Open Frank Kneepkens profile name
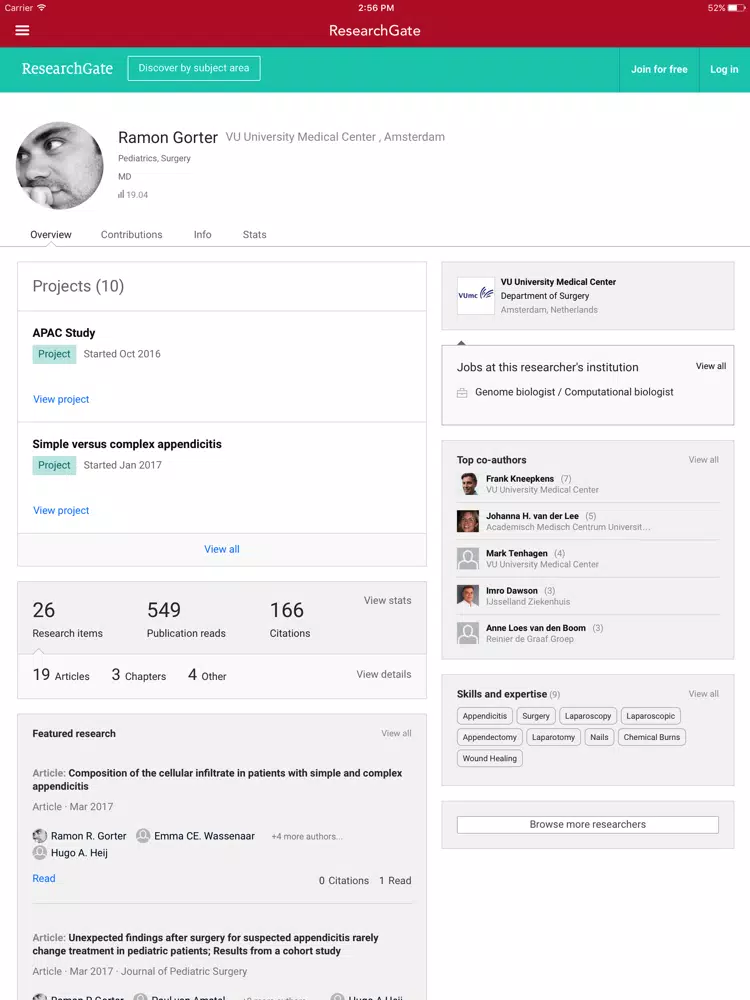 point(520,479)
